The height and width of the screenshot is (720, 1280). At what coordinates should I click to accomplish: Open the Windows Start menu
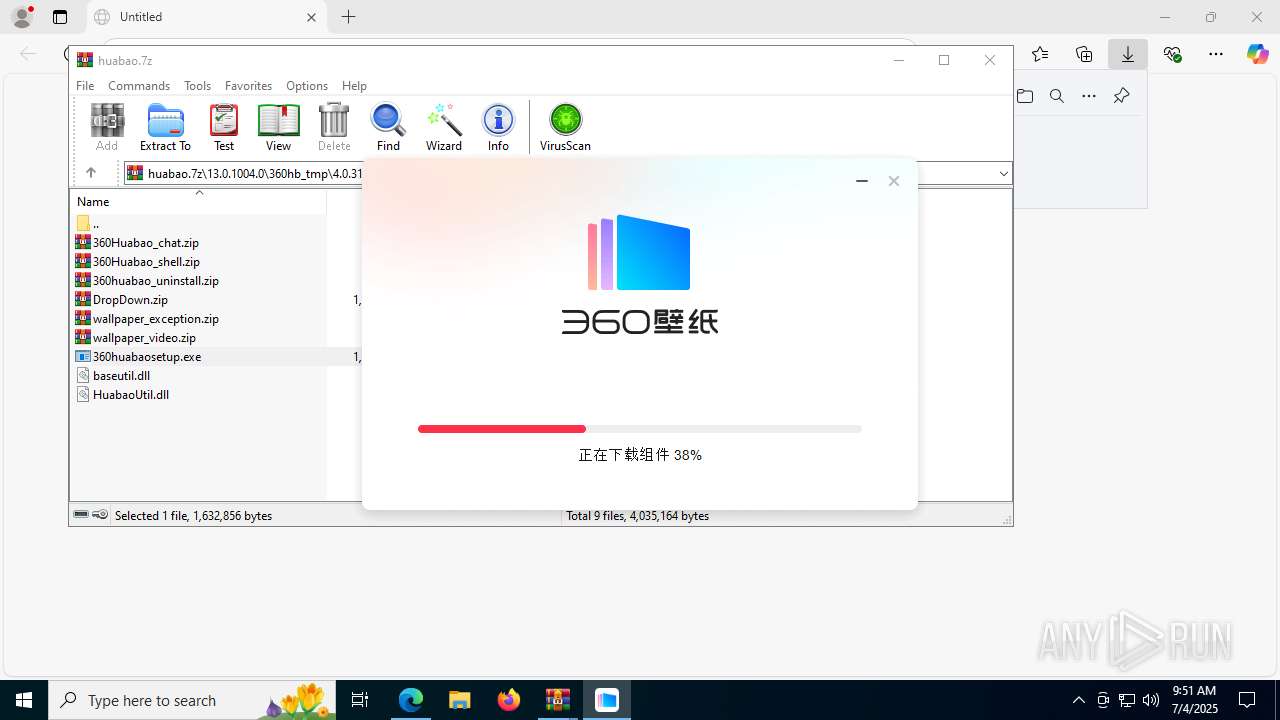pyautogui.click(x=24, y=700)
